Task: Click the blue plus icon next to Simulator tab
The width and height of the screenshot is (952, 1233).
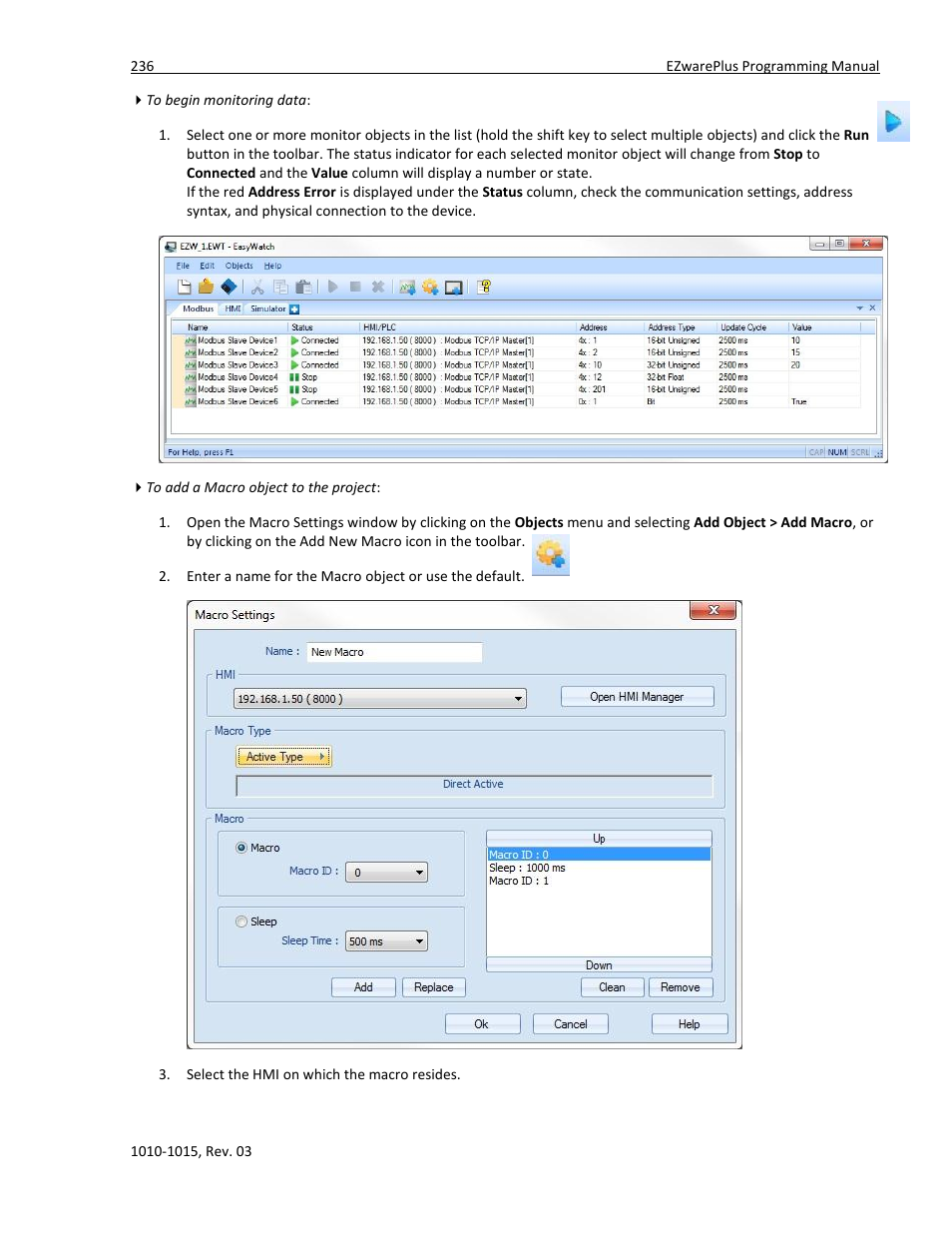Action: point(294,309)
